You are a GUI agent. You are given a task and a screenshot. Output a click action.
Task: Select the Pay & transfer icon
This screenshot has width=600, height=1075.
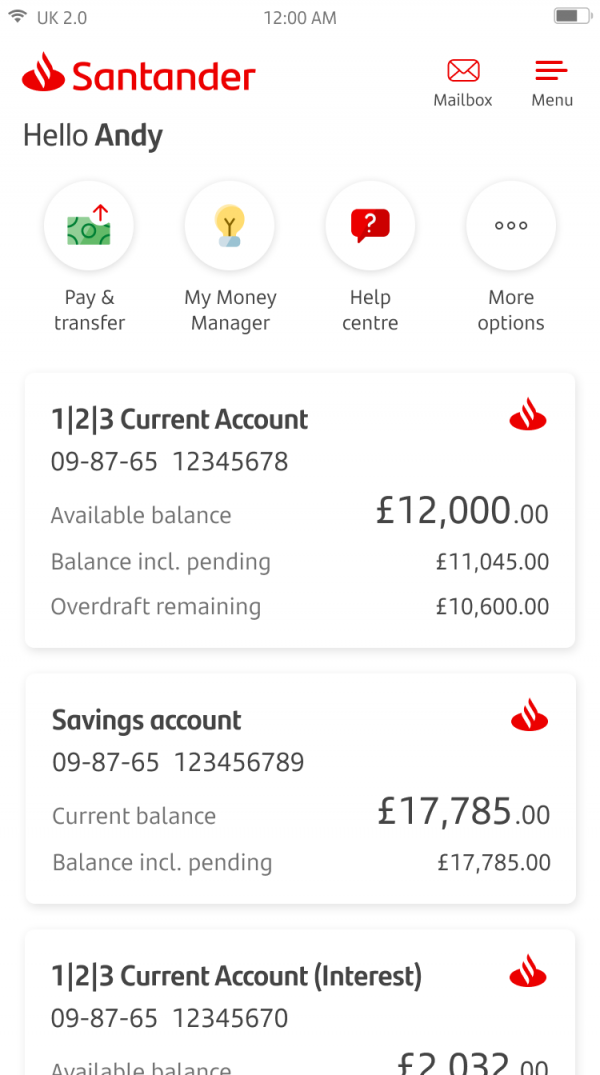tap(89, 226)
